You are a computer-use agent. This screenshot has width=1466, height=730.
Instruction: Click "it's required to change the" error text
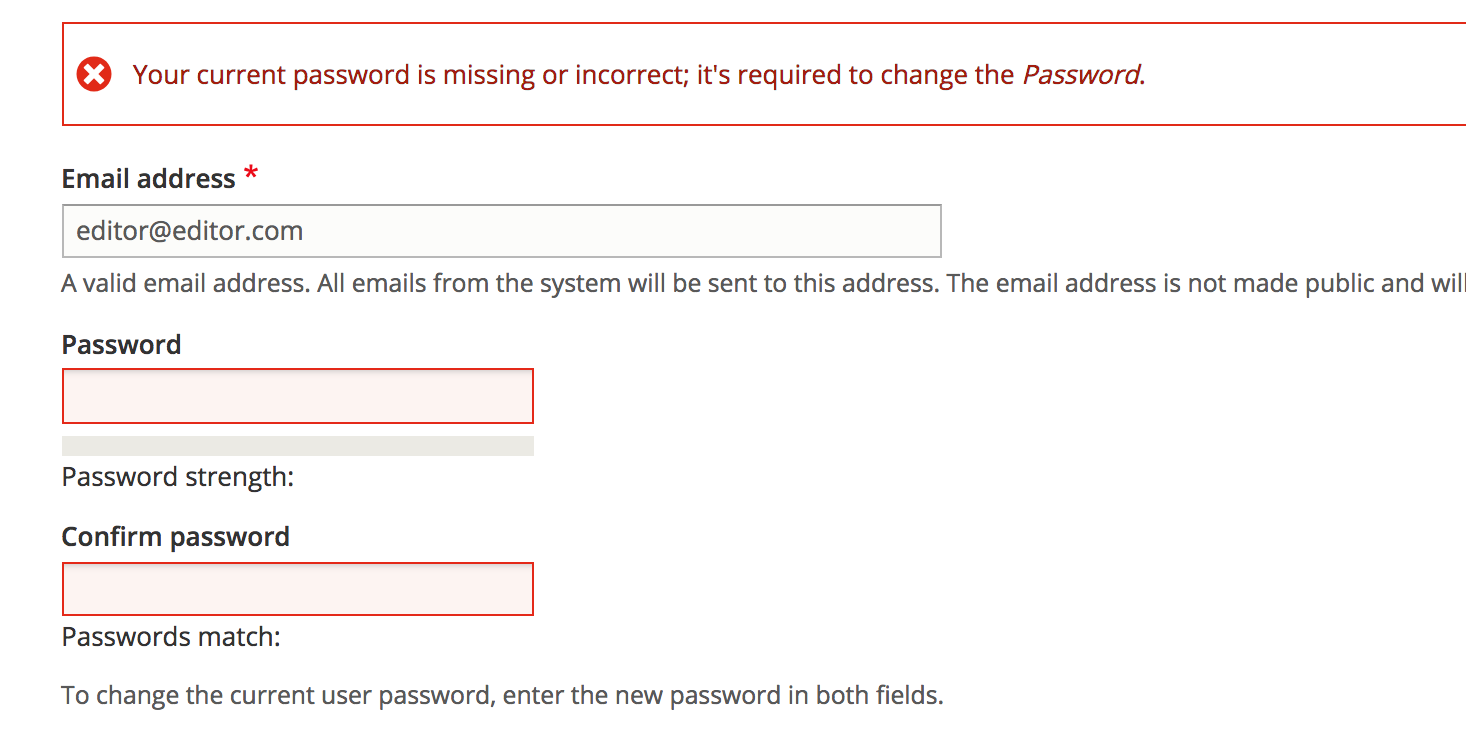[856, 75]
